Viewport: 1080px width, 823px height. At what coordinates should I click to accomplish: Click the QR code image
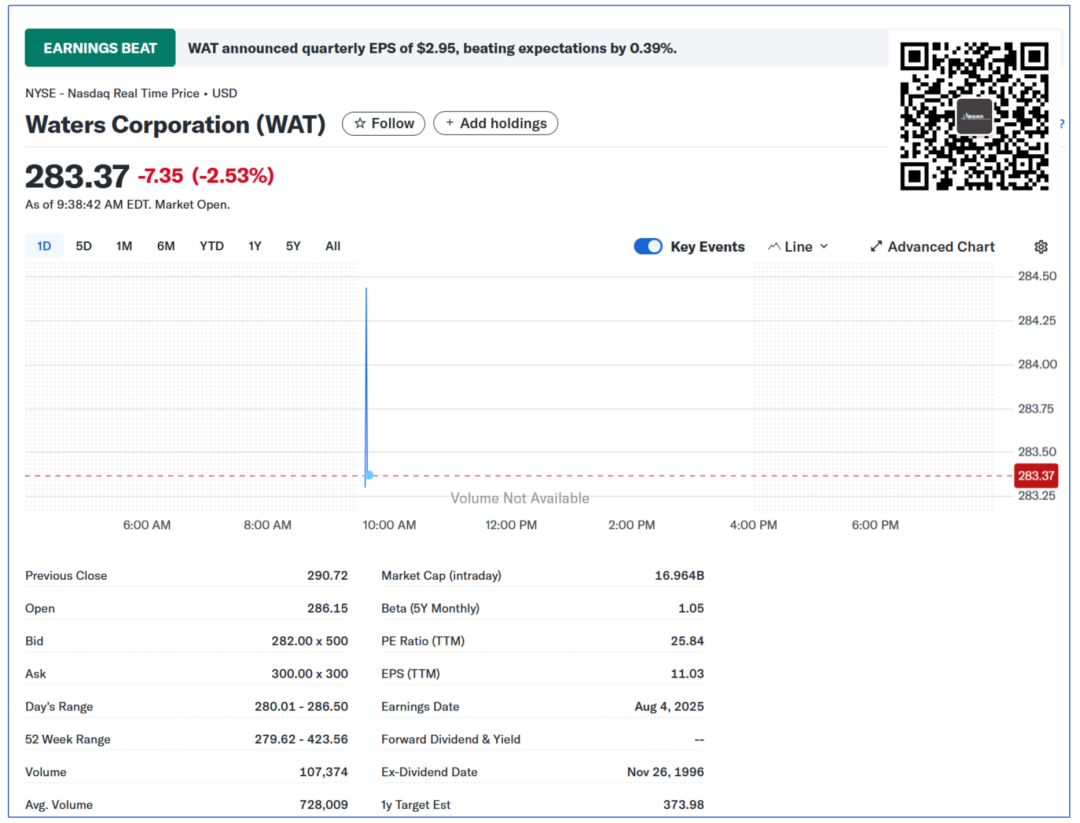(x=973, y=116)
